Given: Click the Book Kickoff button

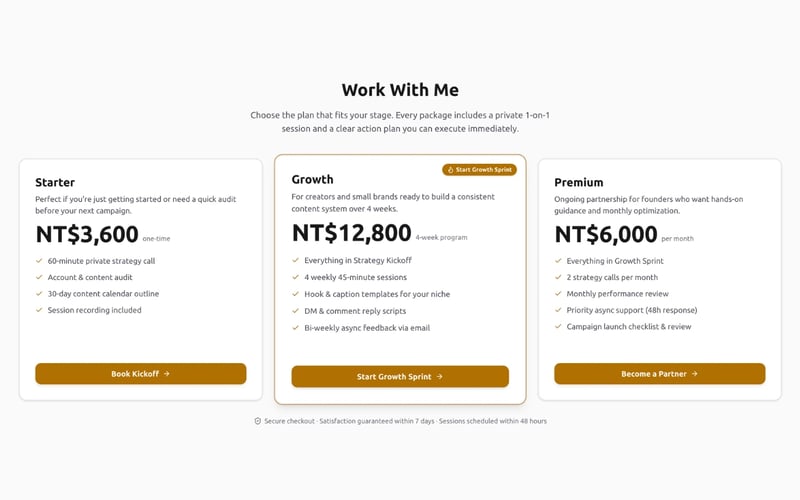Looking at the screenshot, I should pos(141,373).
